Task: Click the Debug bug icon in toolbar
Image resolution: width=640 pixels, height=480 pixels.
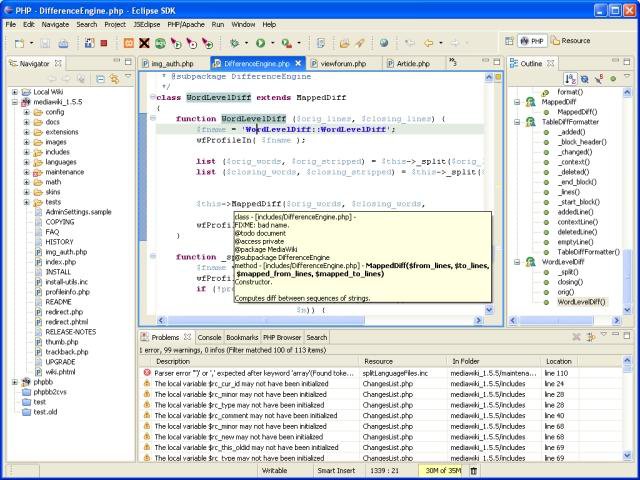Action: 235,43
